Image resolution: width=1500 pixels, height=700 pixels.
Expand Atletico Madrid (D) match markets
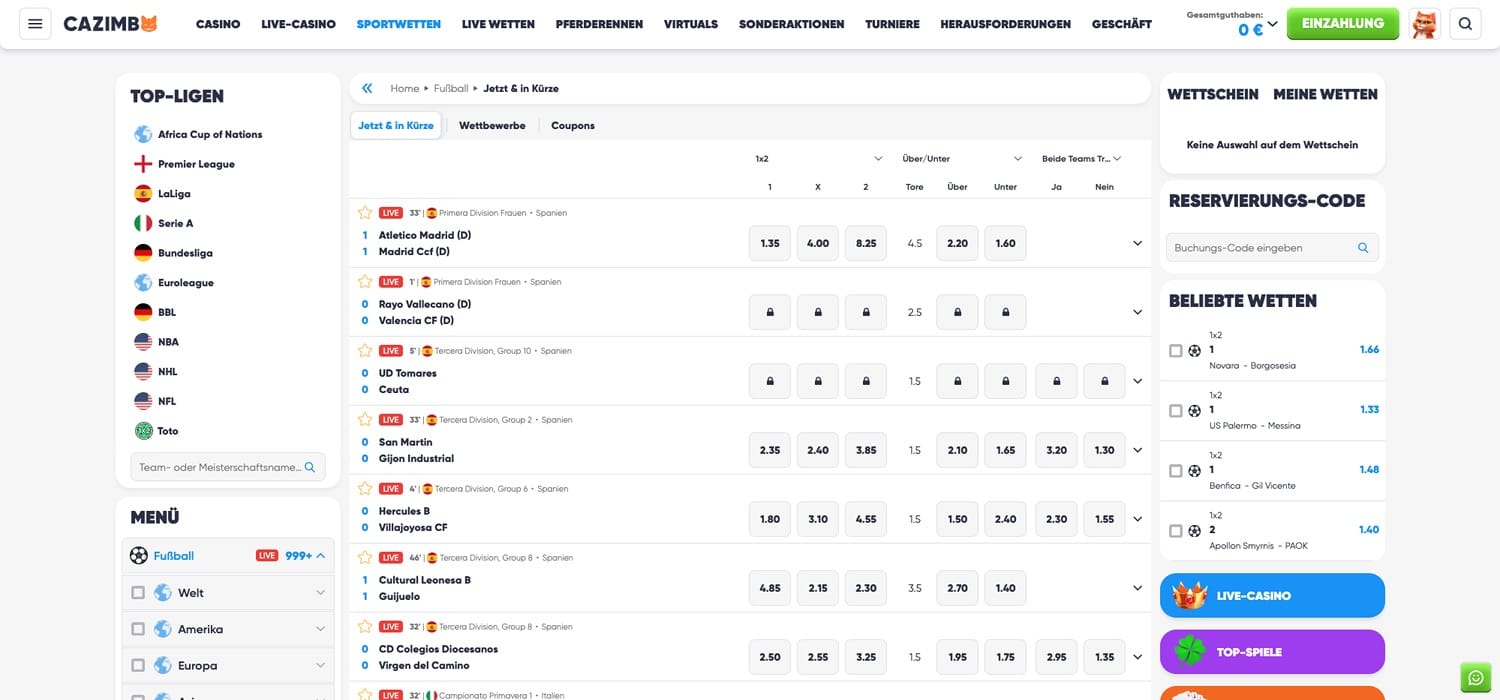[x=1137, y=243]
